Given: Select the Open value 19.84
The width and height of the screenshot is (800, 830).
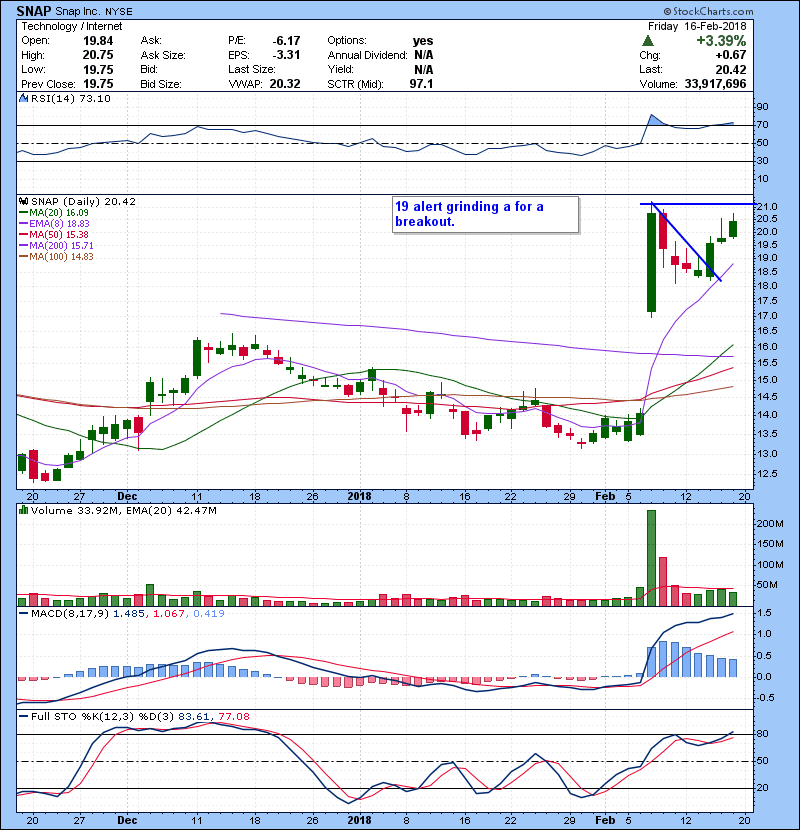Looking at the screenshot, I should 98,41.
